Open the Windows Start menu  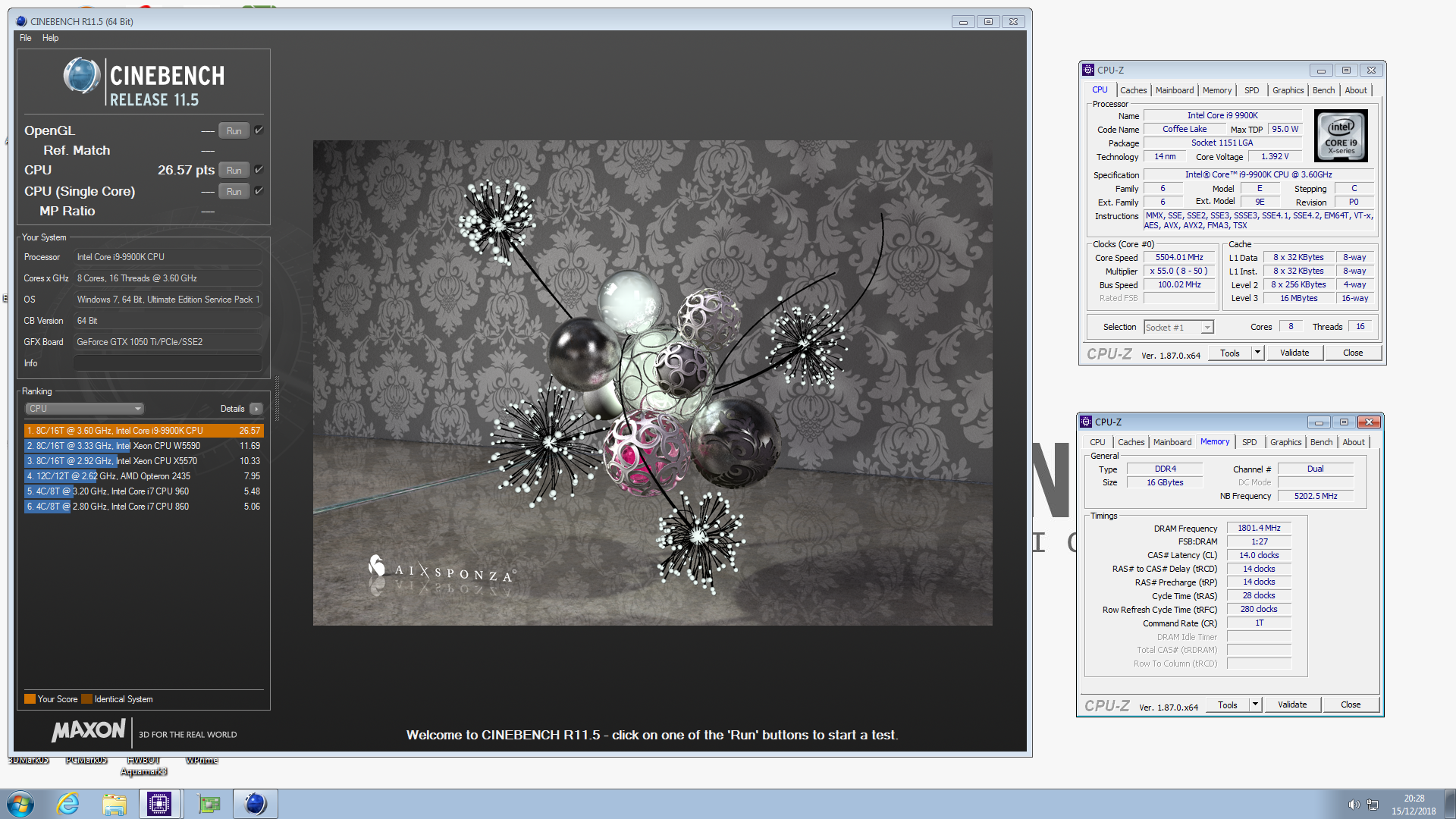[20, 804]
